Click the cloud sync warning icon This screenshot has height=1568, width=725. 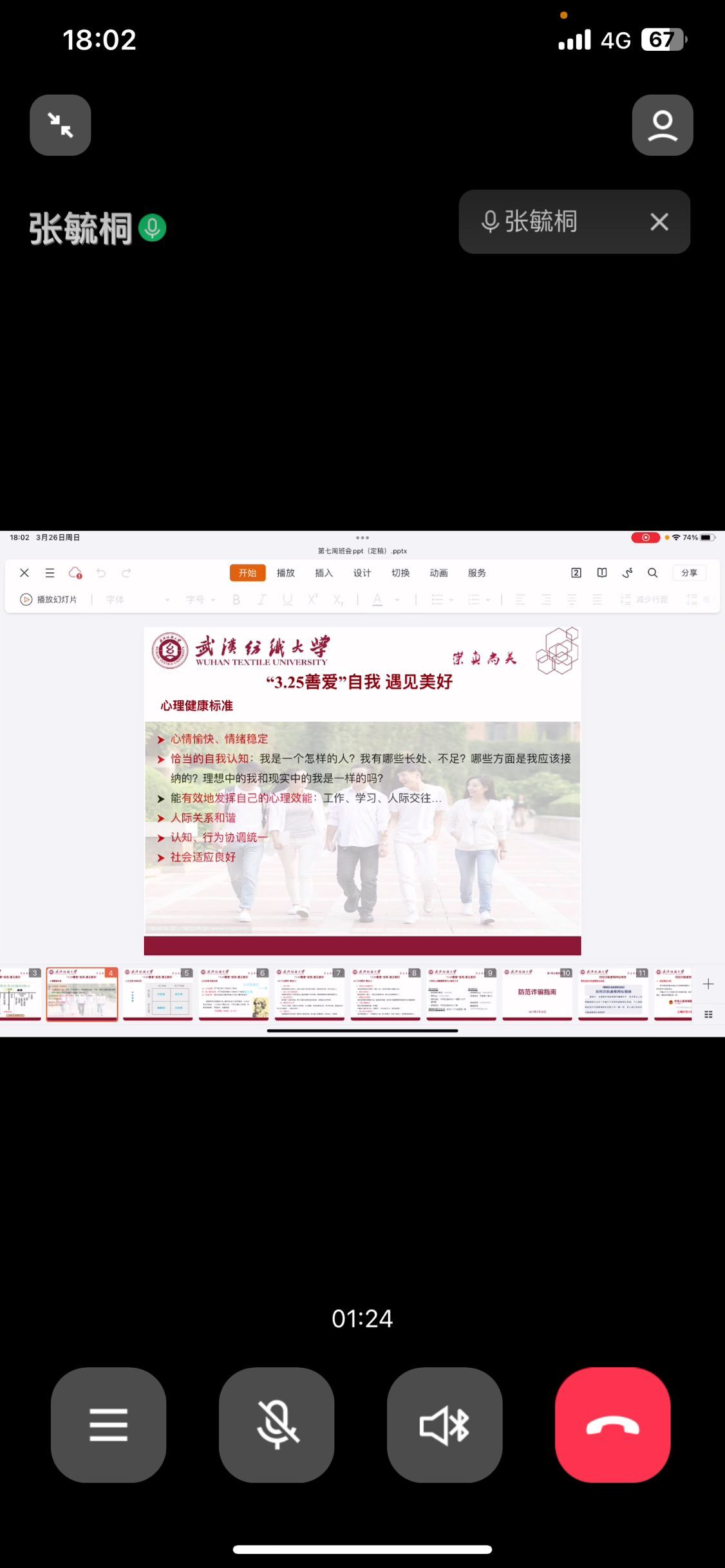coord(75,573)
